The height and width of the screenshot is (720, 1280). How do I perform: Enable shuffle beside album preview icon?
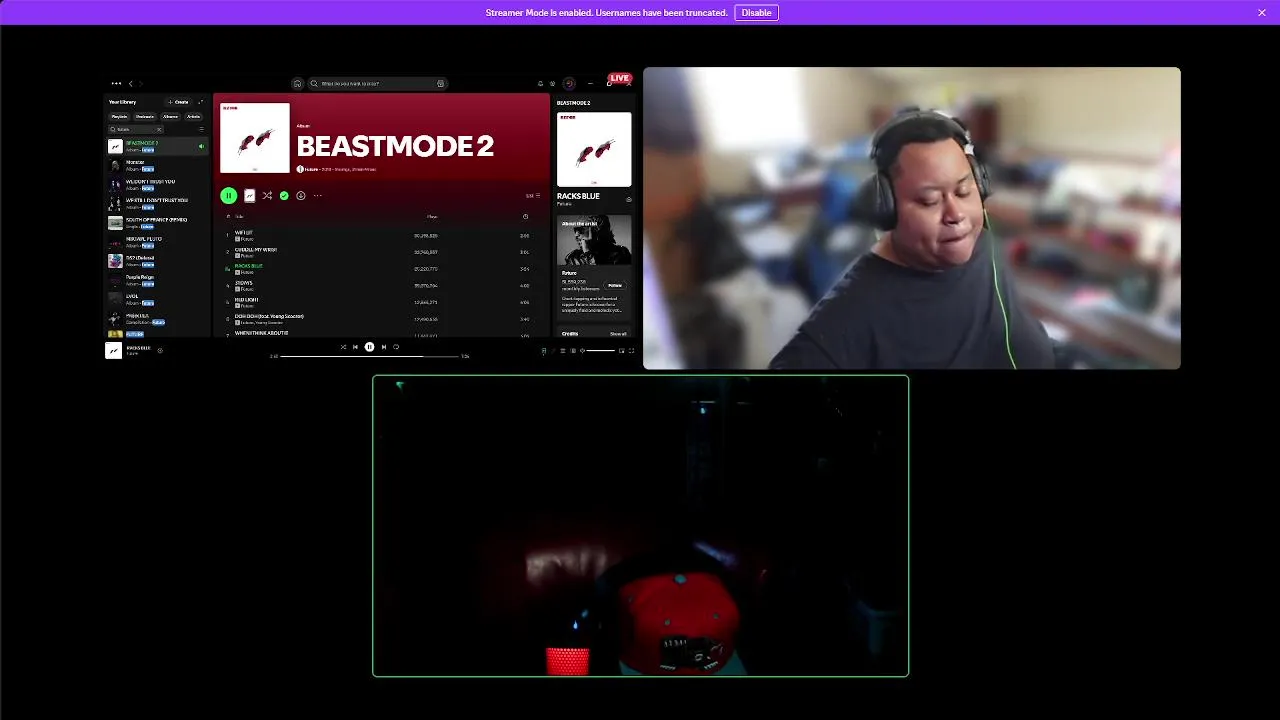tap(267, 196)
